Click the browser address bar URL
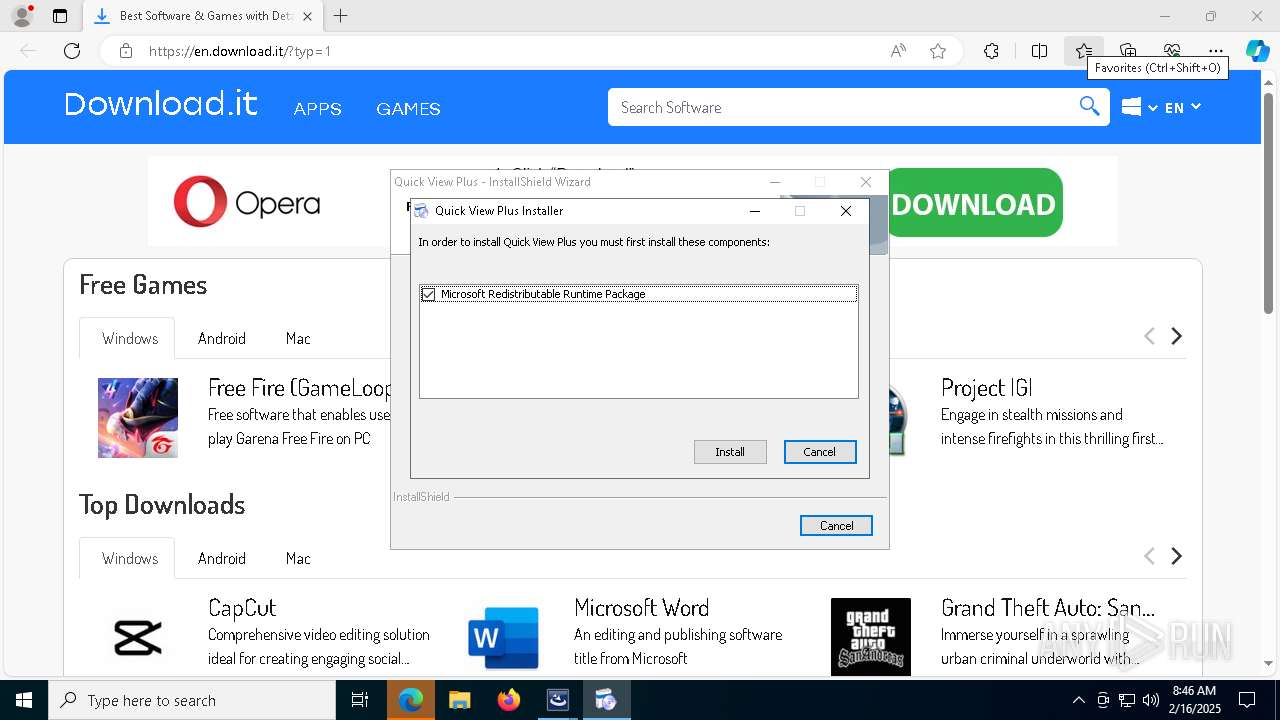 pos(240,51)
